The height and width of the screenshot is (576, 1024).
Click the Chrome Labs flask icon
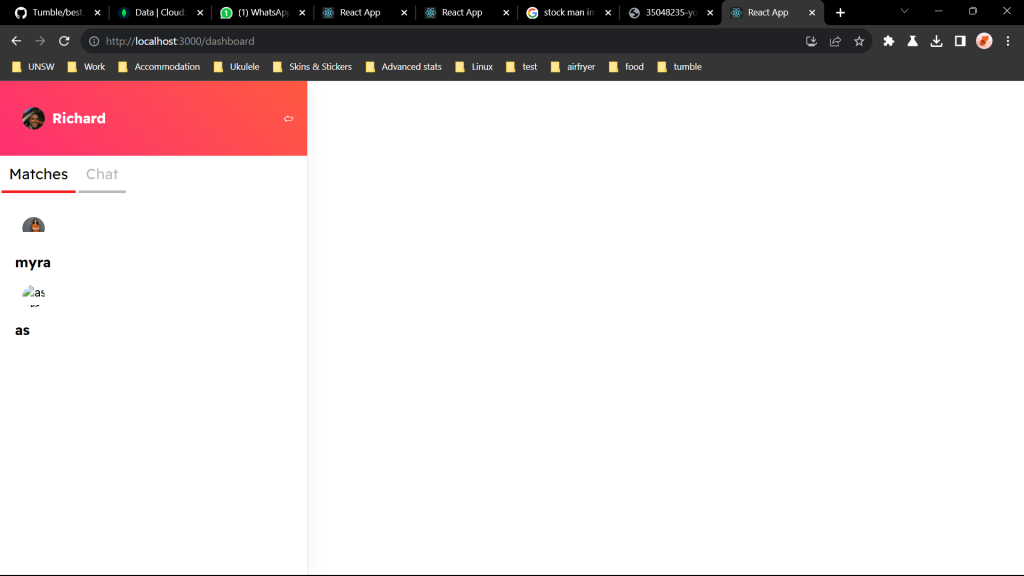click(912, 41)
